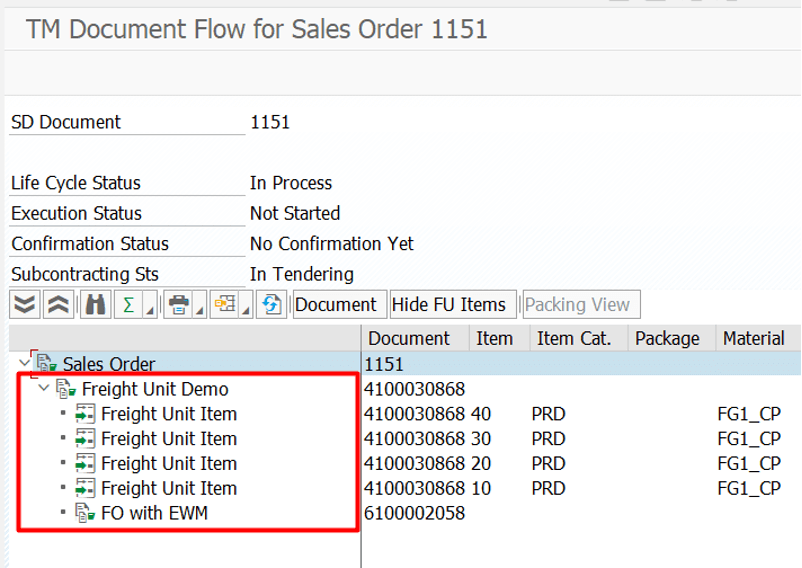Click the Document column header
802x568 pixels.
coord(415,338)
